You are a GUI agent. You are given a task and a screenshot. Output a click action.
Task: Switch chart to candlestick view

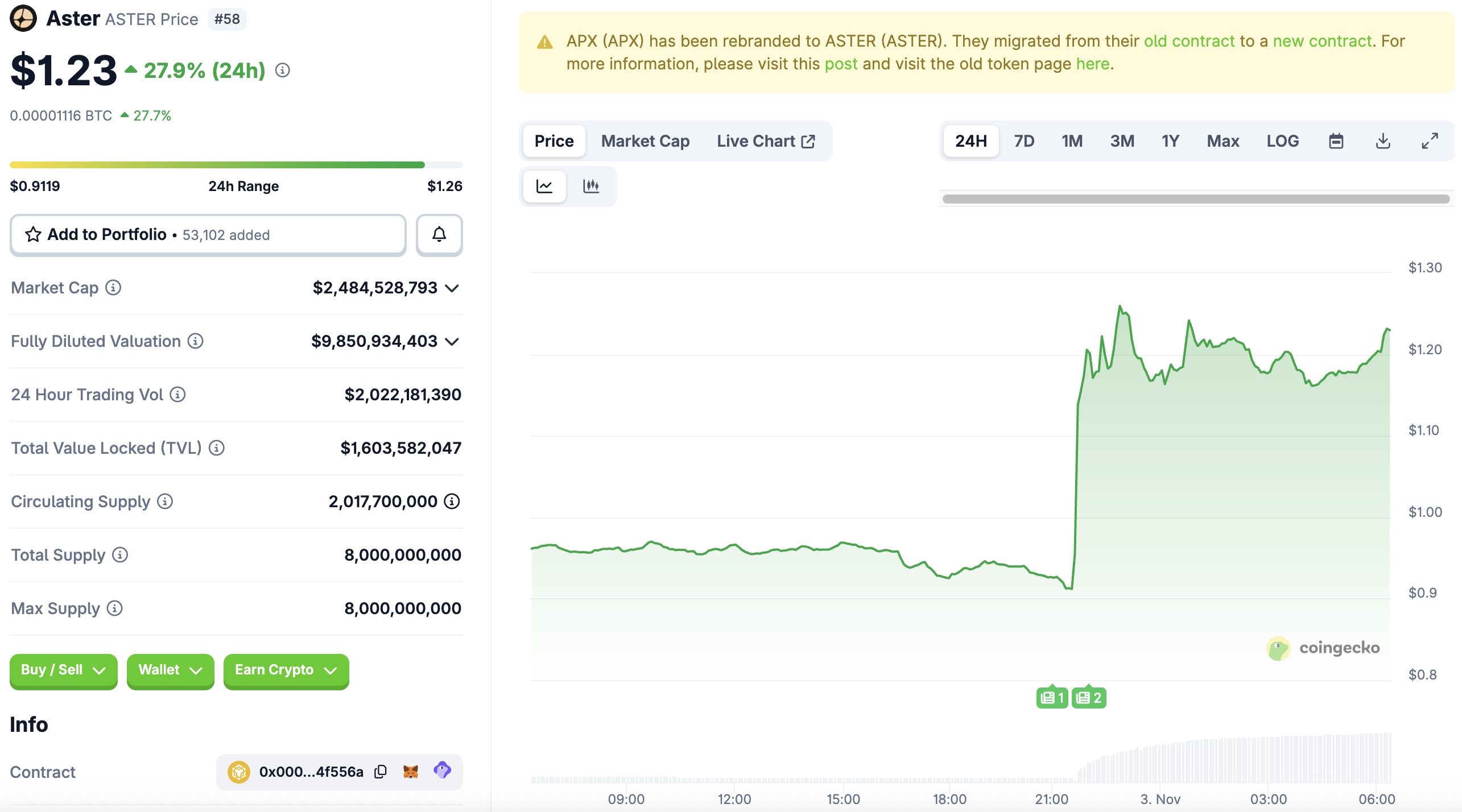click(591, 186)
